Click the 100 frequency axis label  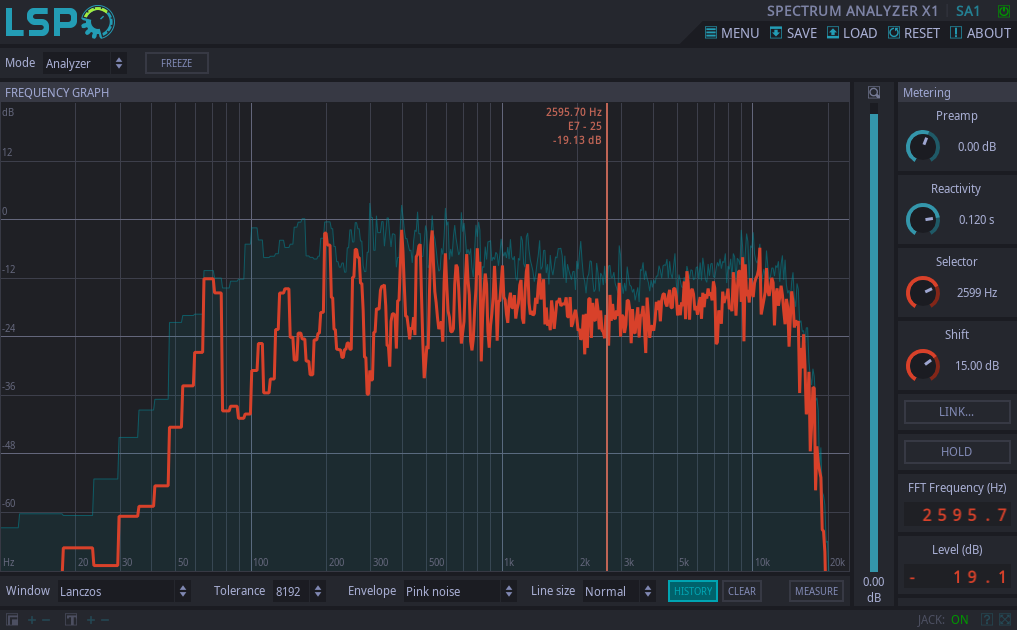[261, 563]
